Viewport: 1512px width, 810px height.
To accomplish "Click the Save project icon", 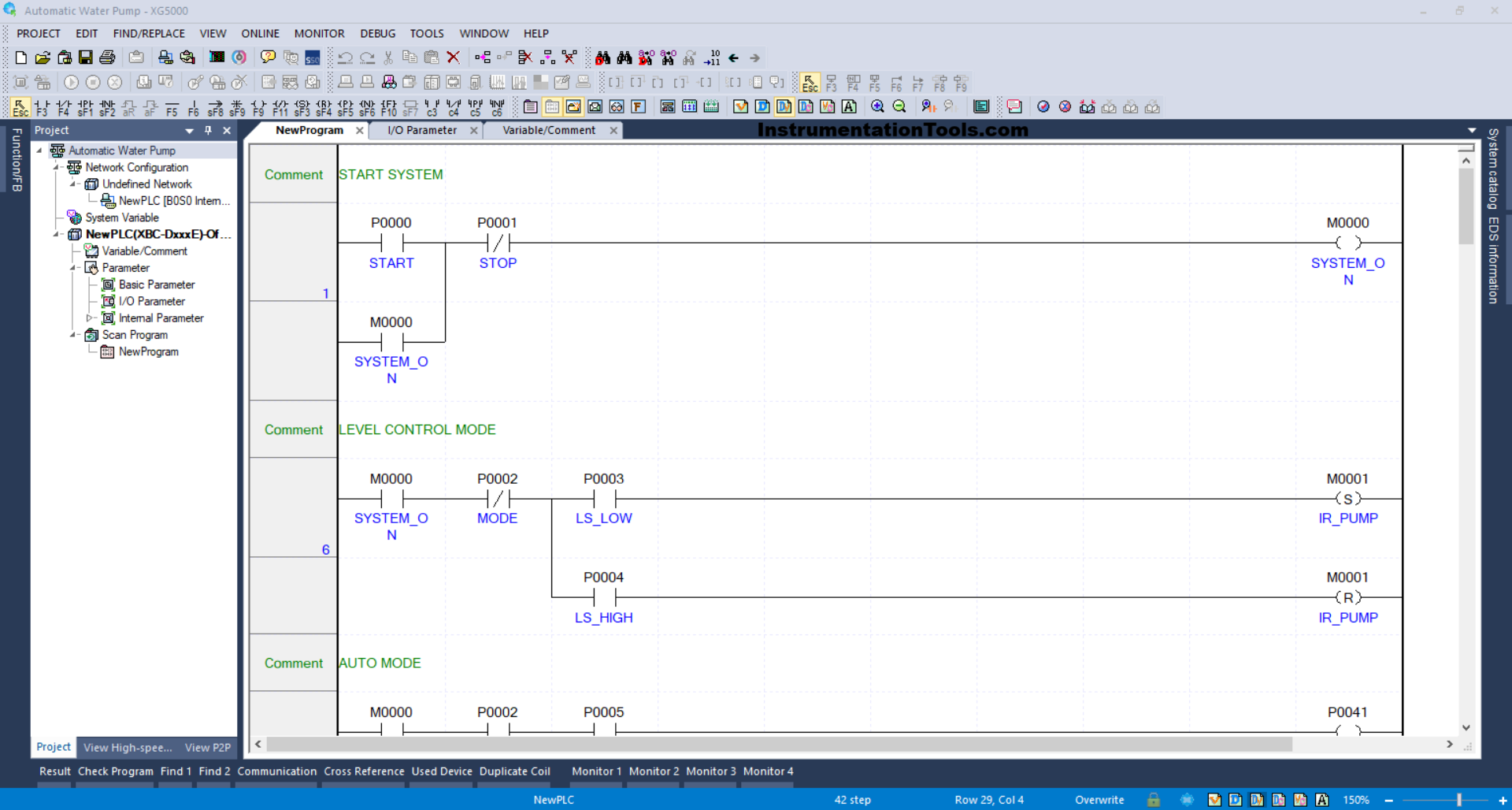I will 85,58.
